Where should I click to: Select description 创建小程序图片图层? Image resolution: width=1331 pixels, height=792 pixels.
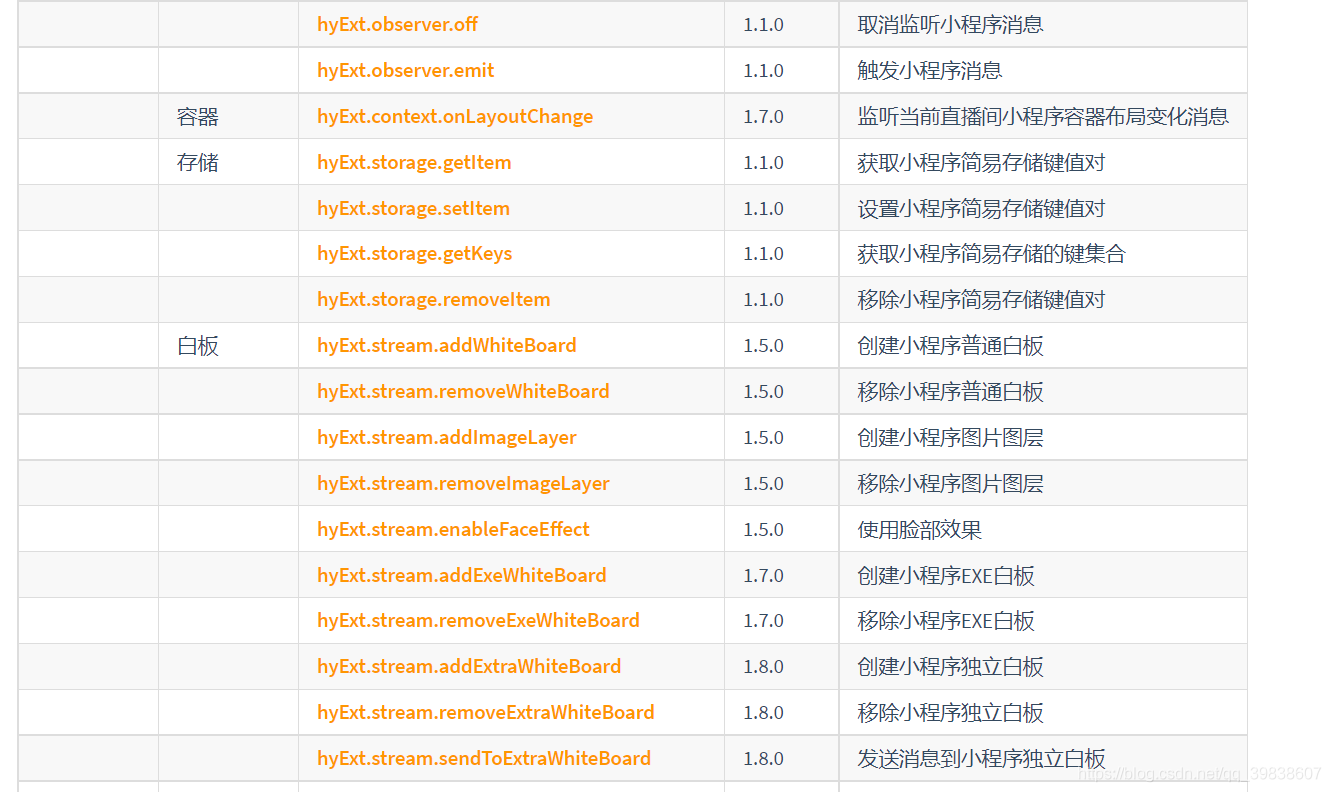pyautogui.click(x=951, y=437)
